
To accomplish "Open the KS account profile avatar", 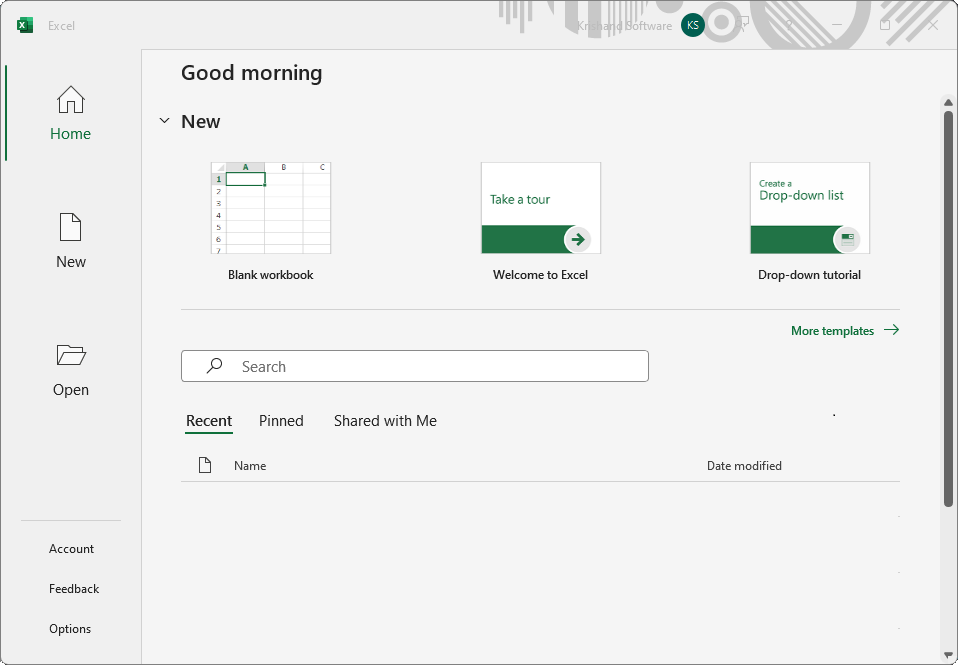I will [692, 25].
